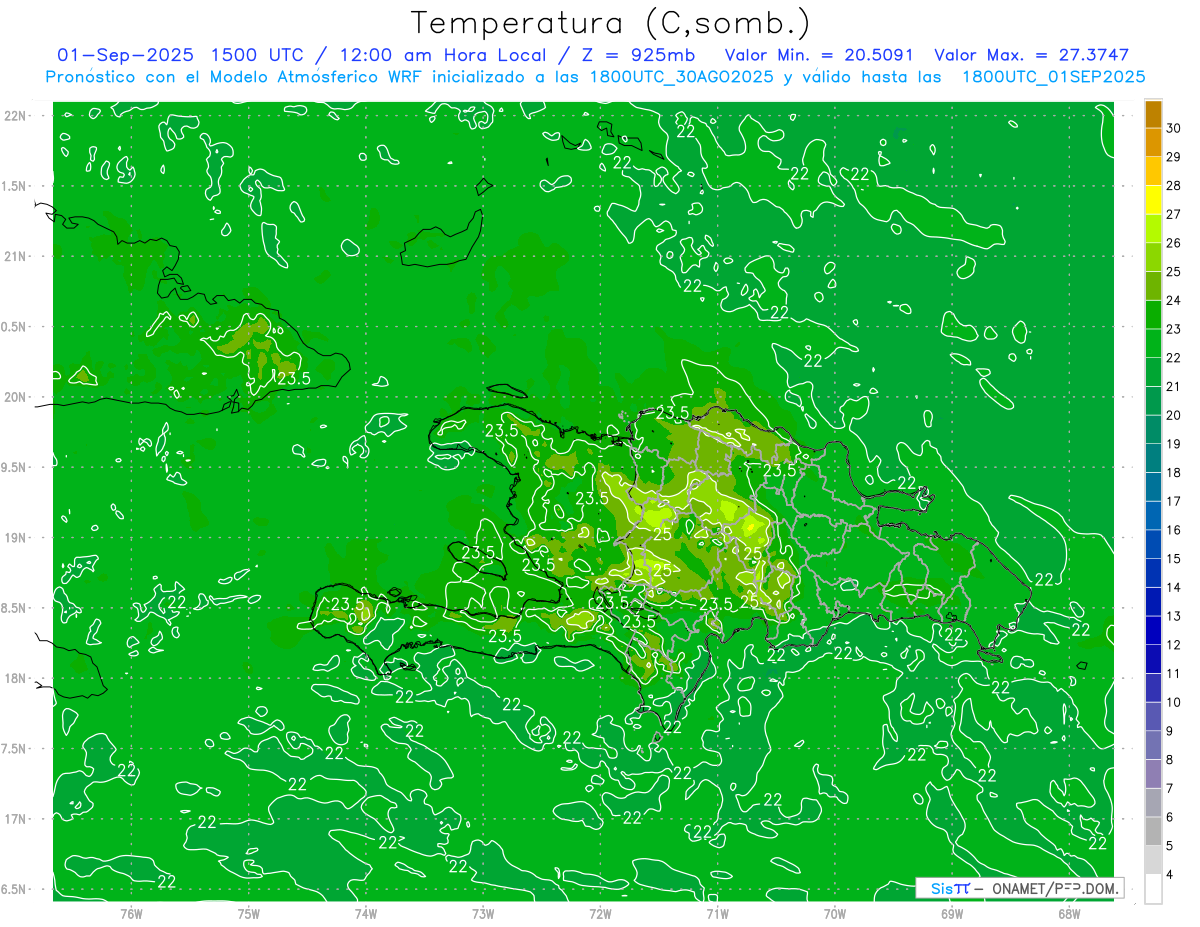Click the '75W' longitude axis label

[249, 914]
